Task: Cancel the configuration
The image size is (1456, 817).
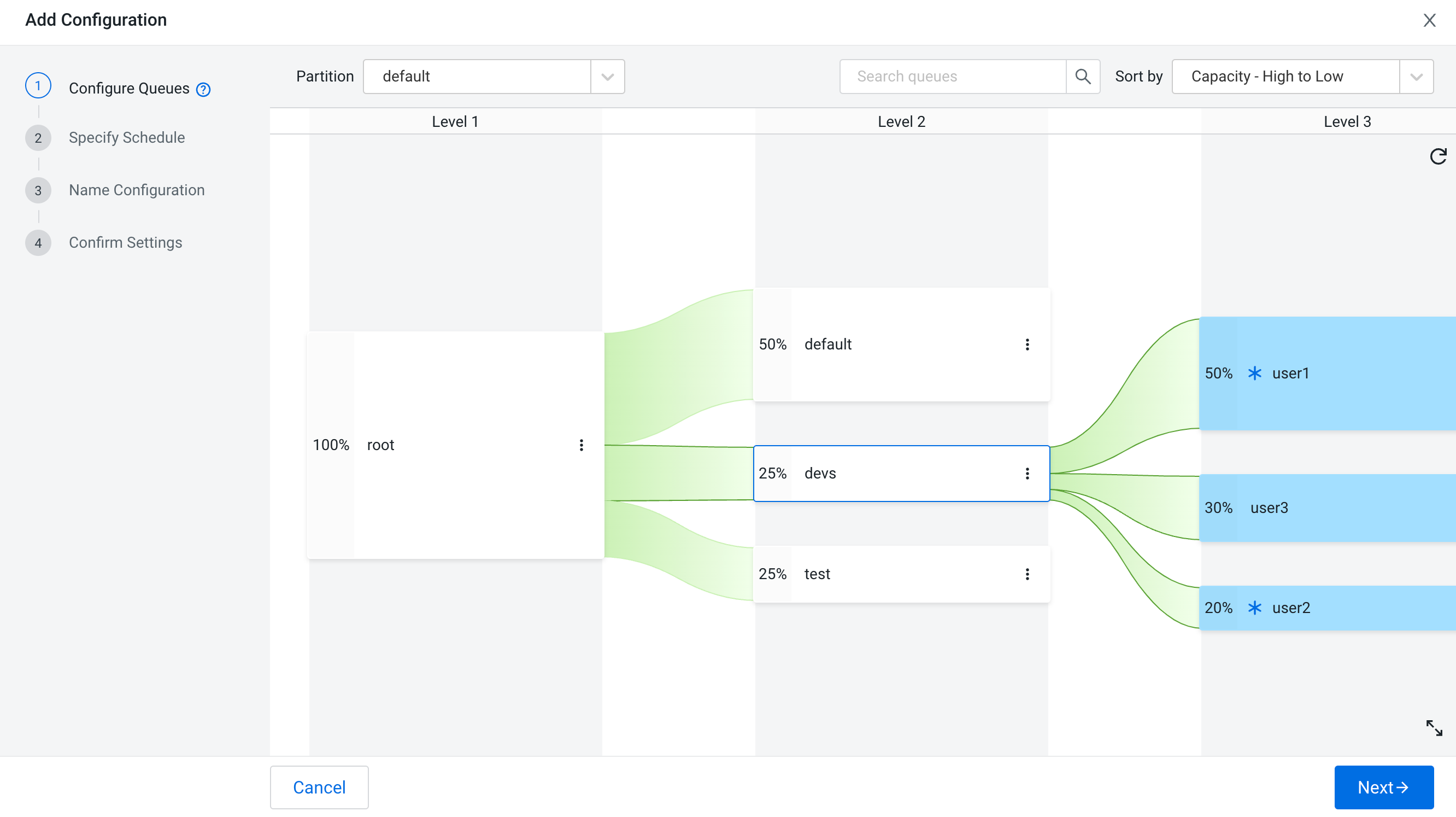Action: click(319, 786)
